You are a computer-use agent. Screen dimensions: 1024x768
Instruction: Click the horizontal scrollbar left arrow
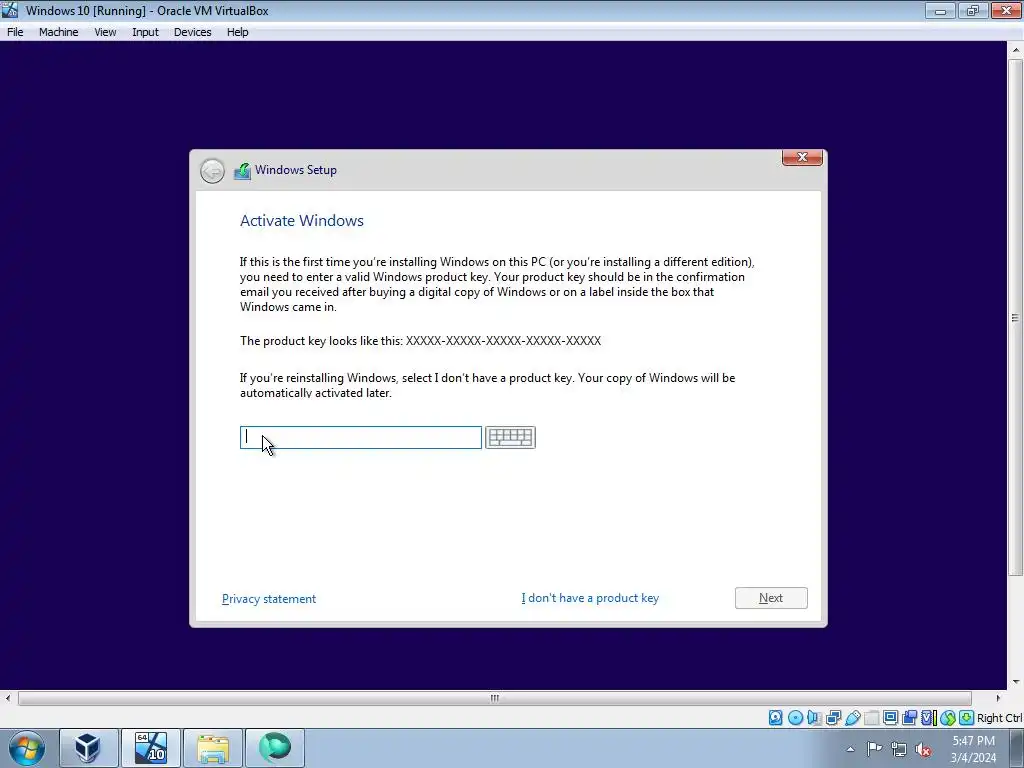pos(8,698)
